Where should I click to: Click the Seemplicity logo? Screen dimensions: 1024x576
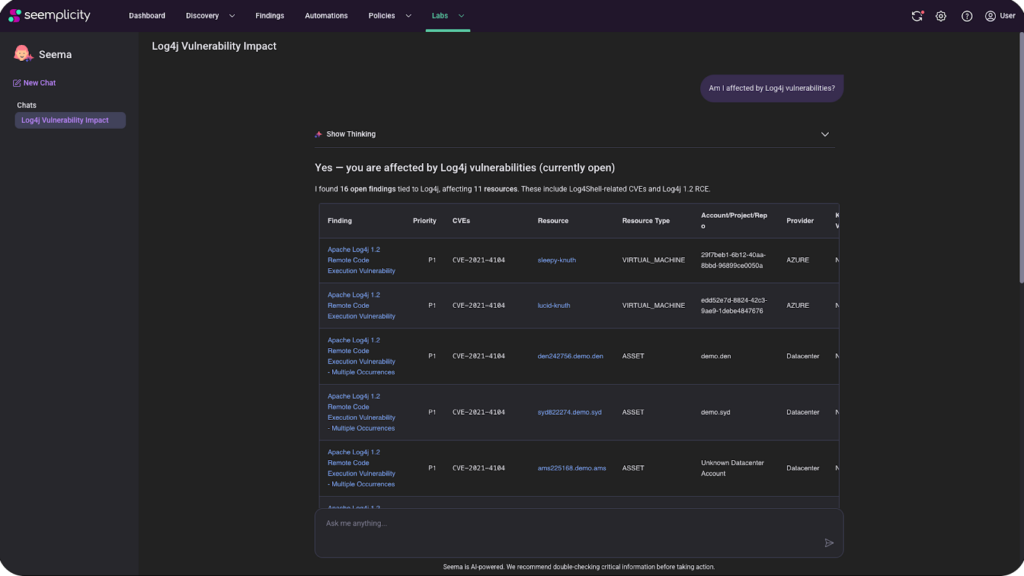tap(49, 15)
